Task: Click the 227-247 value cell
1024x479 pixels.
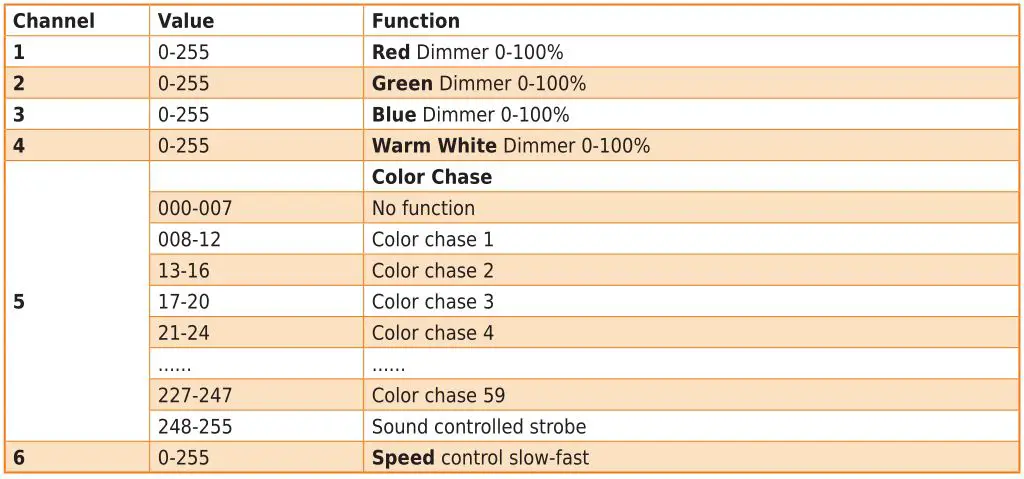Action: click(x=195, y=395)
